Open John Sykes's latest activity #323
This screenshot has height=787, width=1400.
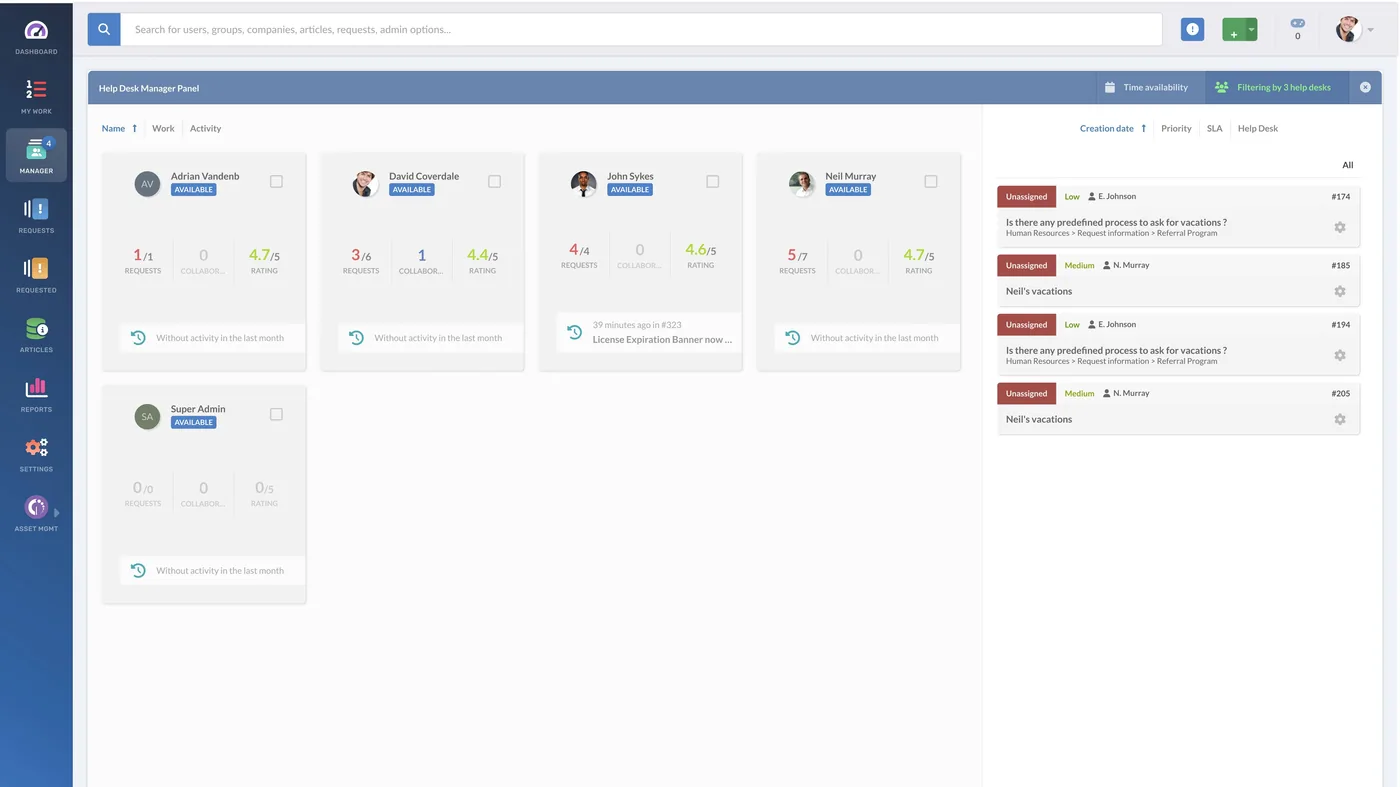pos(650,332)
